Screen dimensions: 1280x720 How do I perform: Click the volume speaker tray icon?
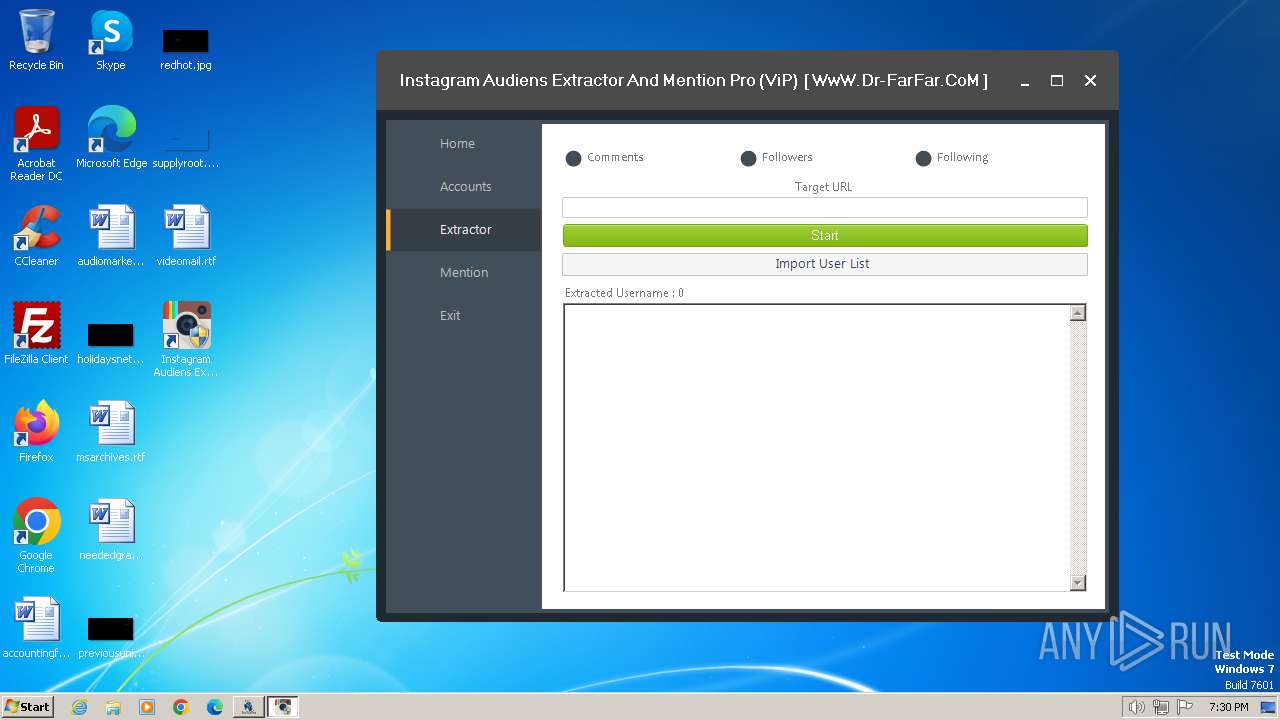[1136, 707]
